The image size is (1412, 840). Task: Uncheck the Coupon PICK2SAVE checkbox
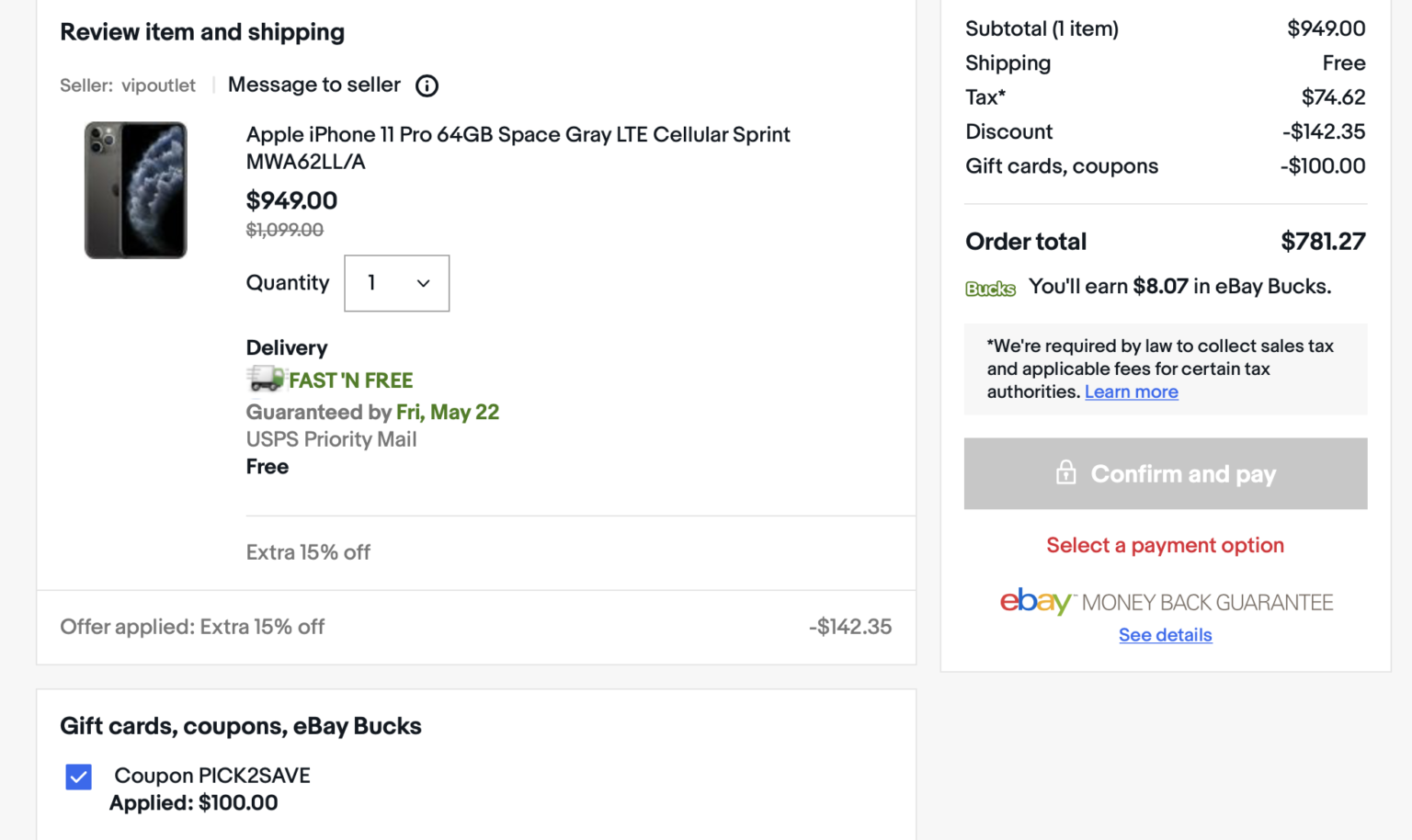click(79, 777)
